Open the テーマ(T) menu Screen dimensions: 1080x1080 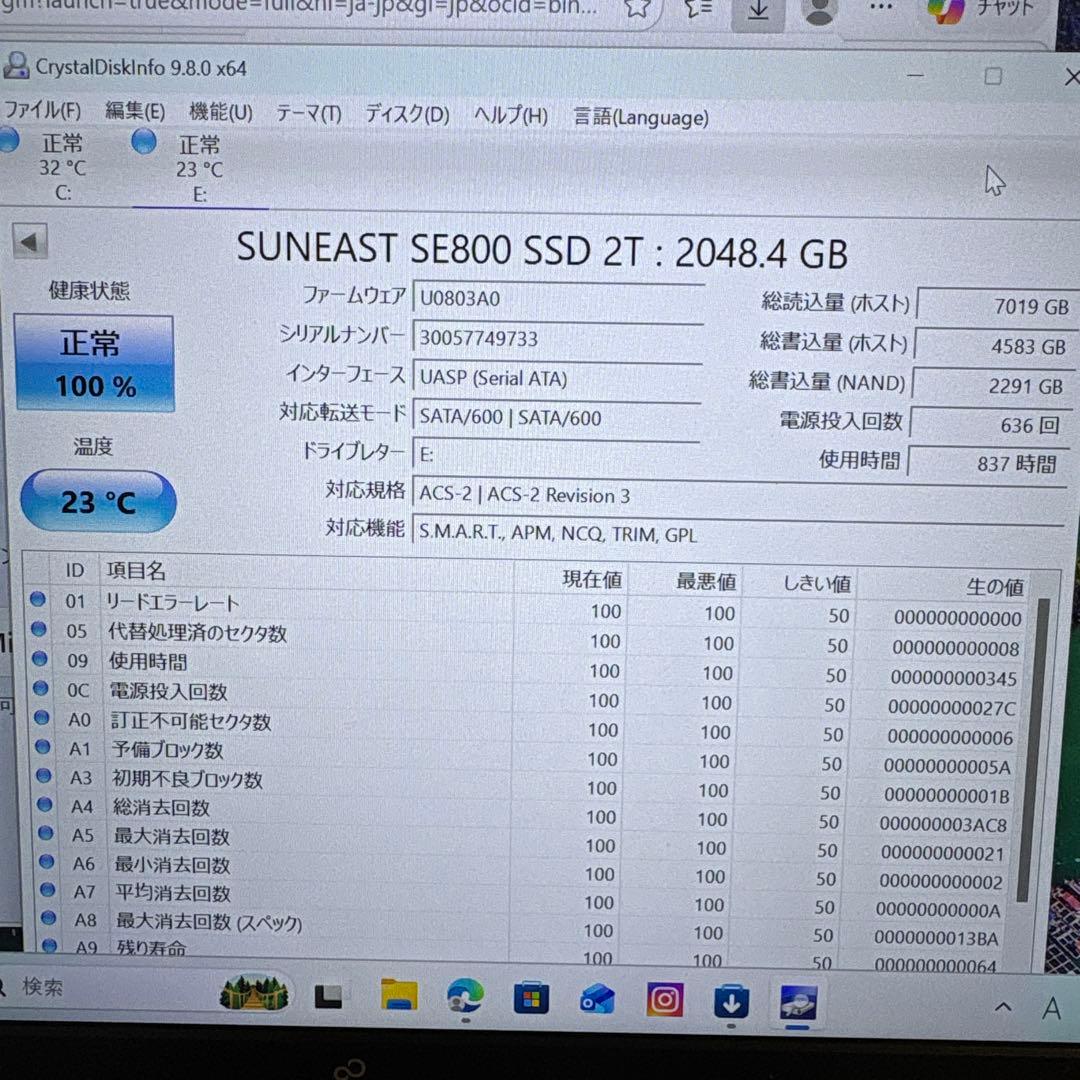click(x=309, y=114)
